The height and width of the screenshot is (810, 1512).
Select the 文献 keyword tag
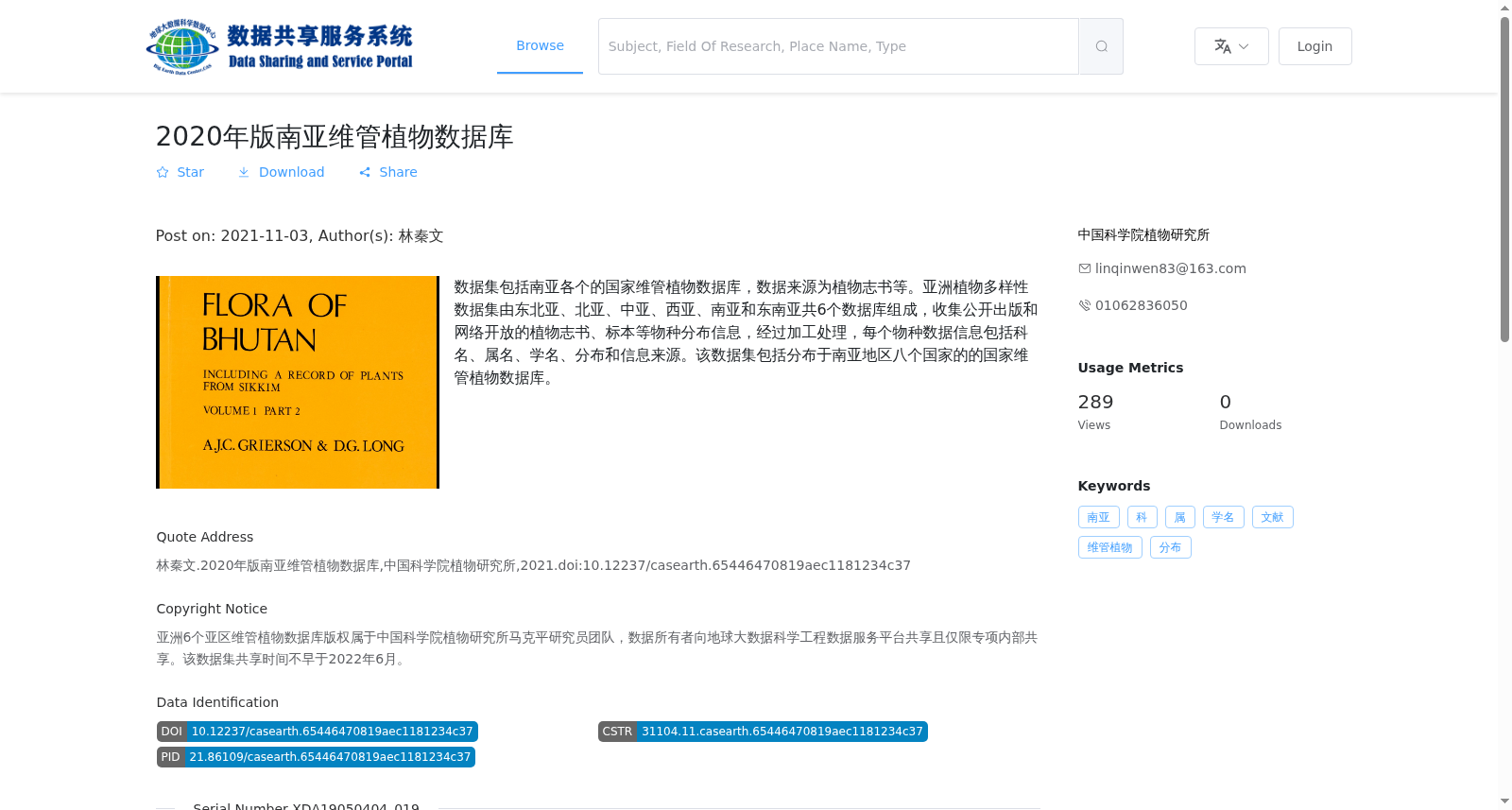coord(1272,517)
